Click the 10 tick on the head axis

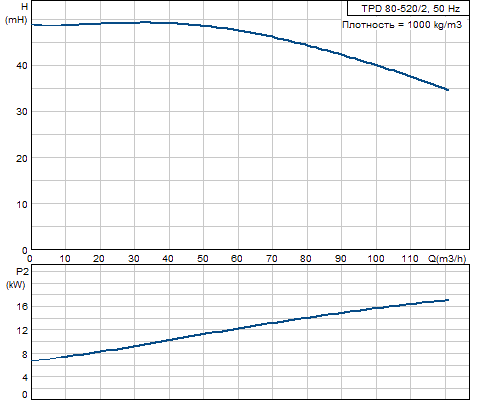pos(22,204)
